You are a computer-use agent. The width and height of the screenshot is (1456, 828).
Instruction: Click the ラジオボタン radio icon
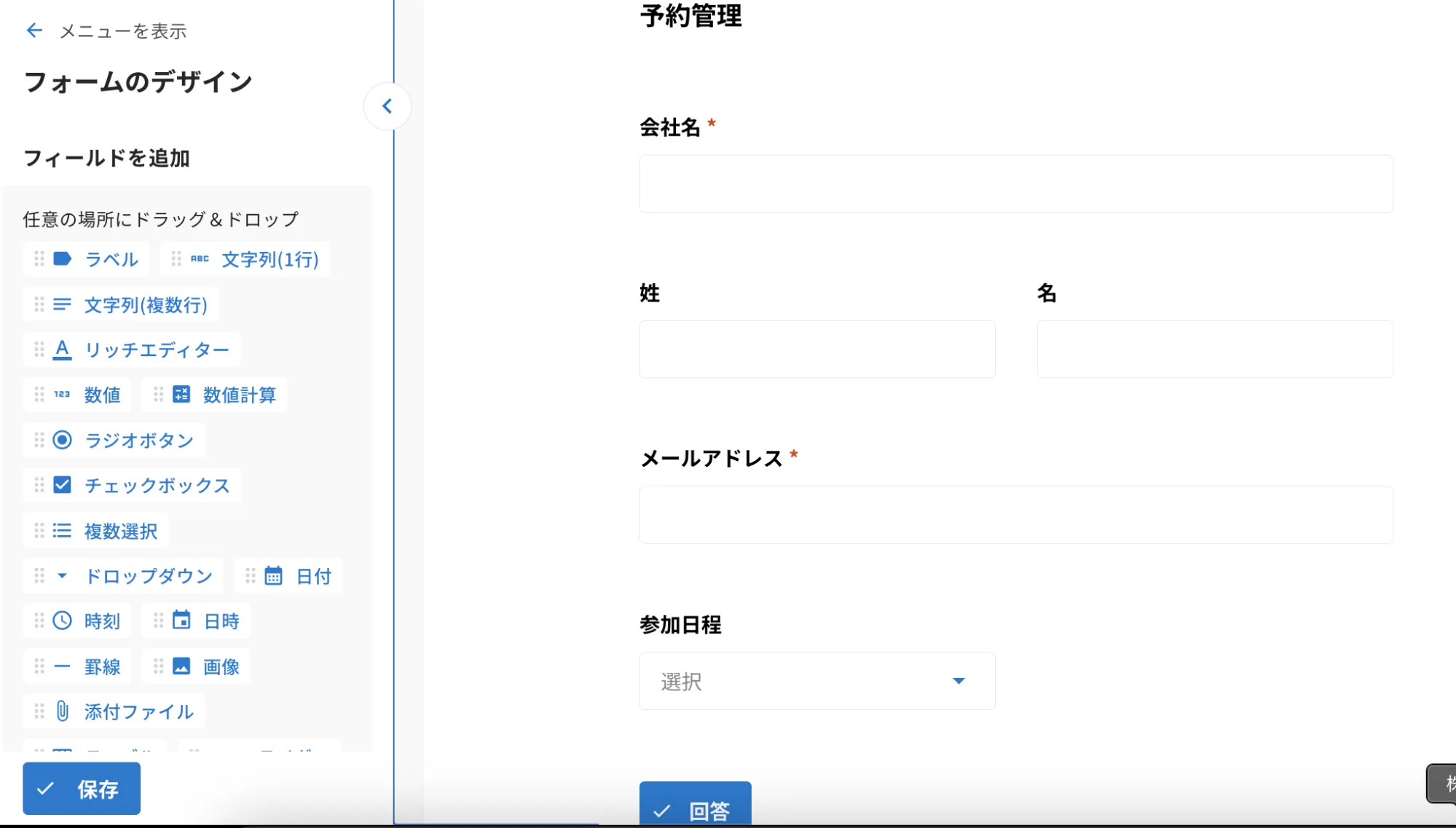[63, 440]
